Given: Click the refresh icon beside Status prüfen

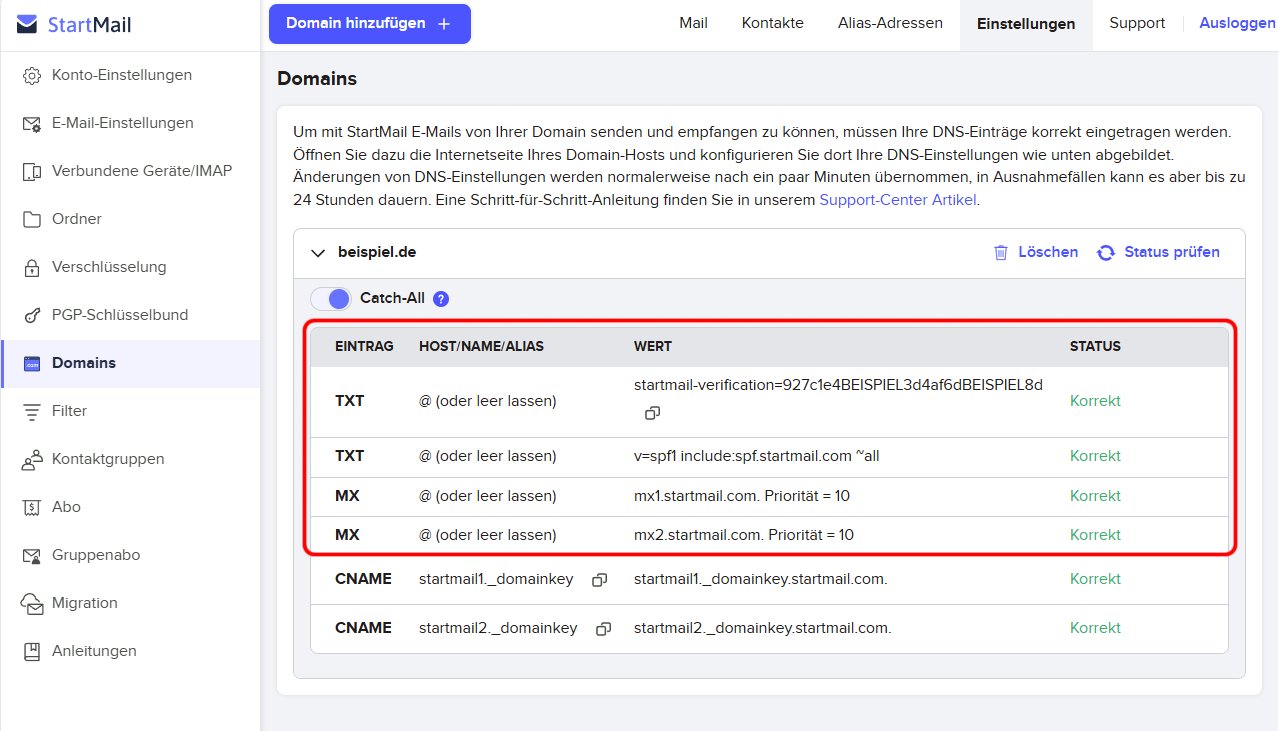Looking at the screenshot, I should pyautogui.click(x=1106, y=252).
